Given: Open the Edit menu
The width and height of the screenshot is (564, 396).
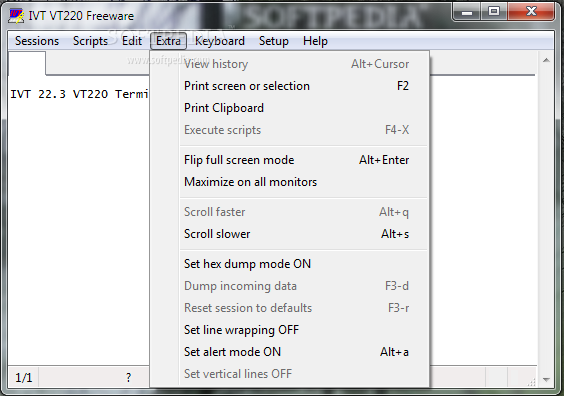Looking at the screenshot, I should (132, 41).
